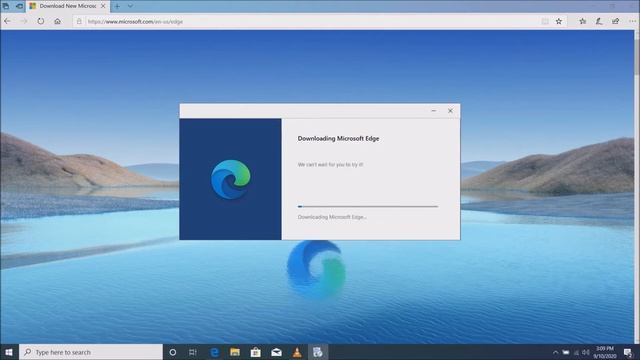Click the Type here to search box
This screenshot has width=640, height=360.
pos(91,352)
